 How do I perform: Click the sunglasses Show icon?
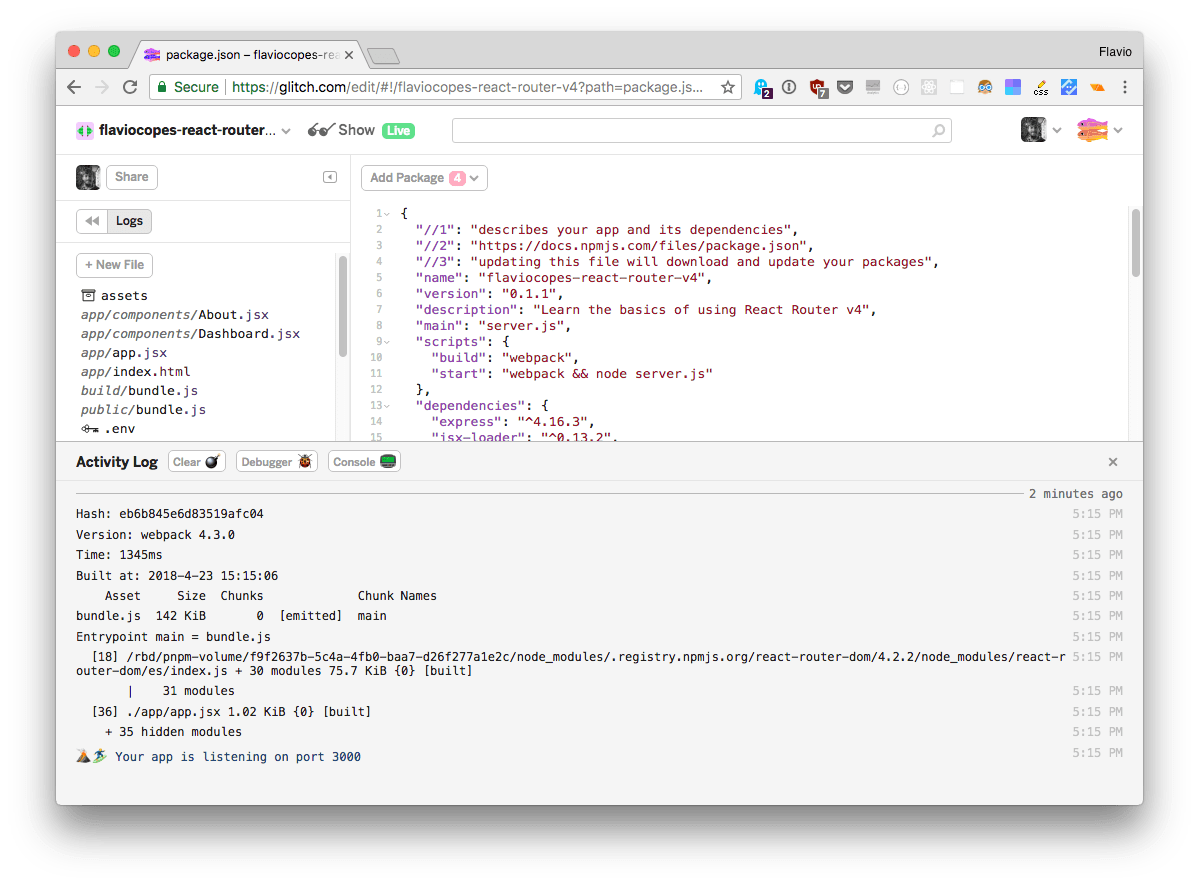pos(318,130)
